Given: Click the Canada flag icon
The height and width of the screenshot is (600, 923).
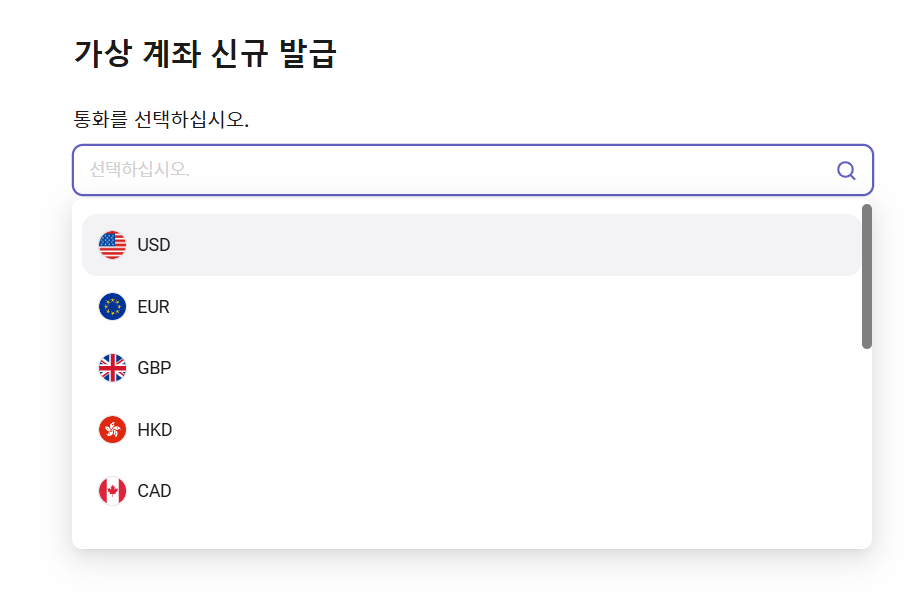Looking at the screenshot, I should [112, 491].
